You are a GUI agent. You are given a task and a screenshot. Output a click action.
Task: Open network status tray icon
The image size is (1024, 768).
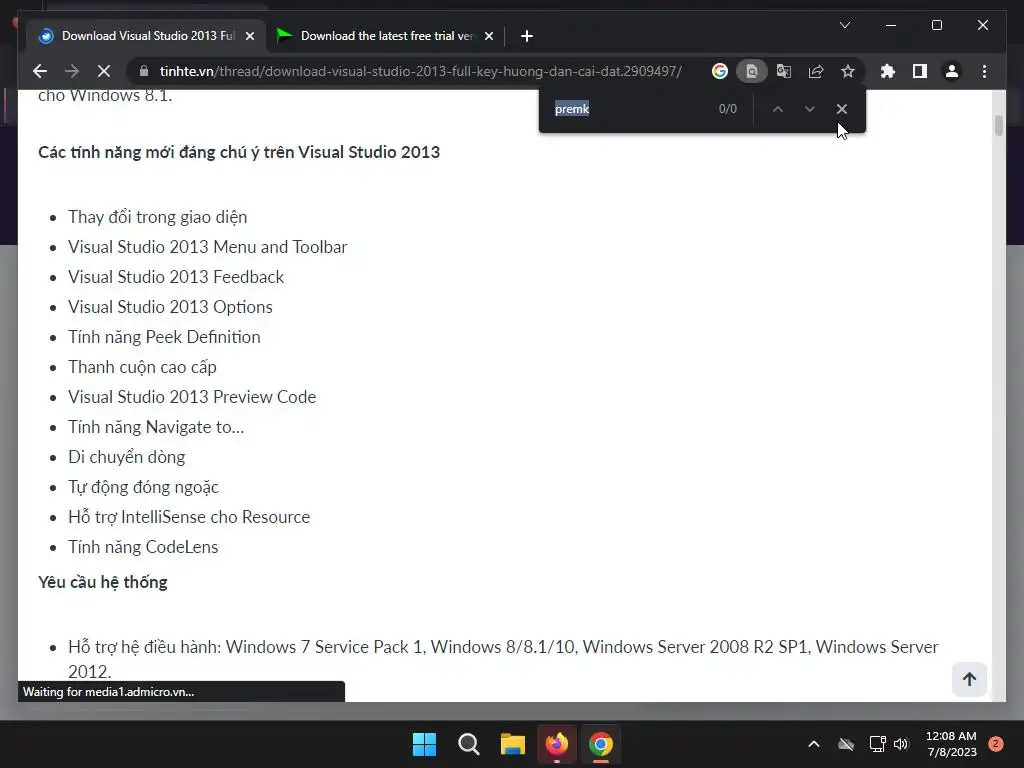(877, 744)
